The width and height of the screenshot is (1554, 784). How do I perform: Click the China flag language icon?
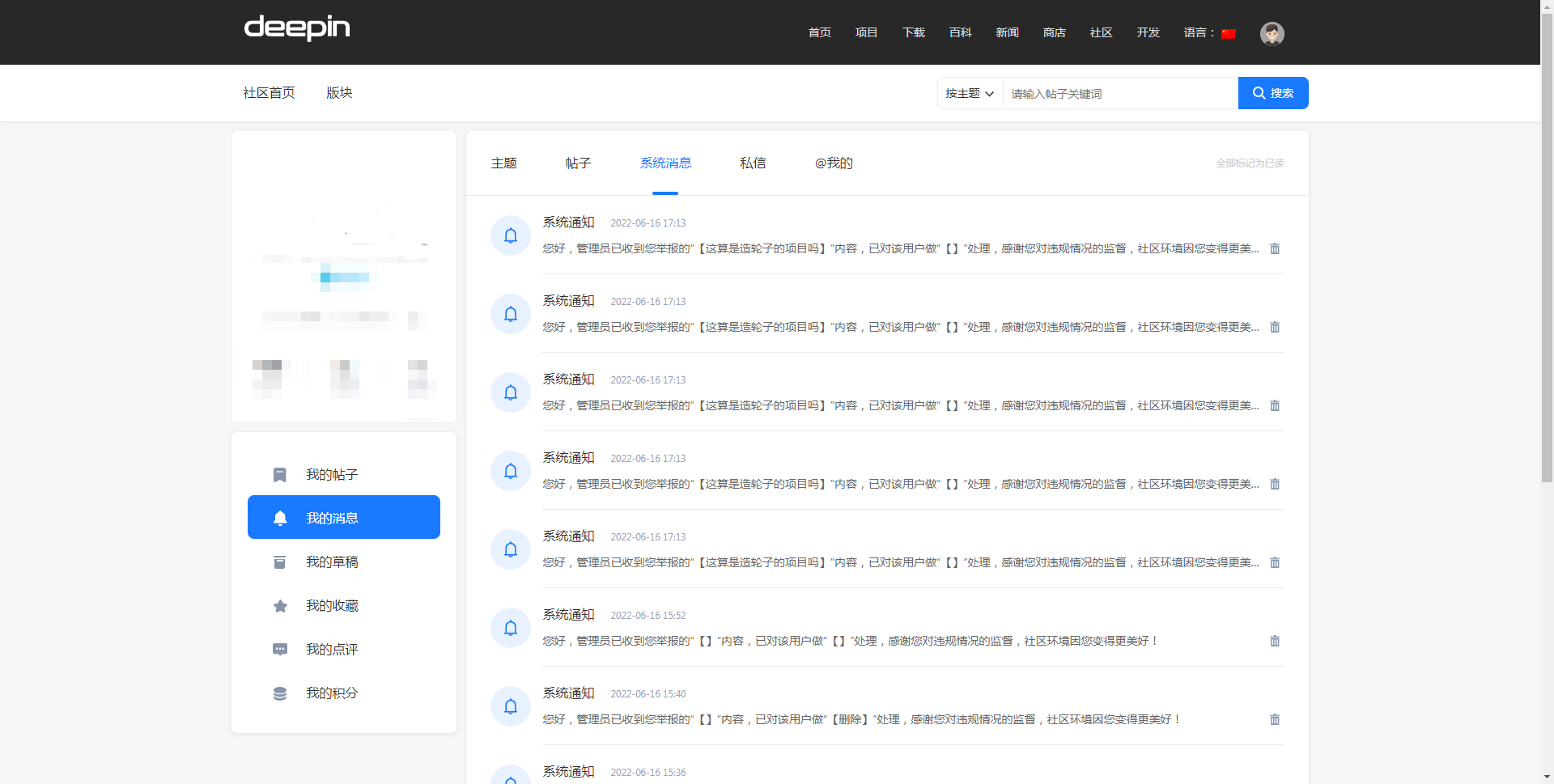click(1229, 33)
